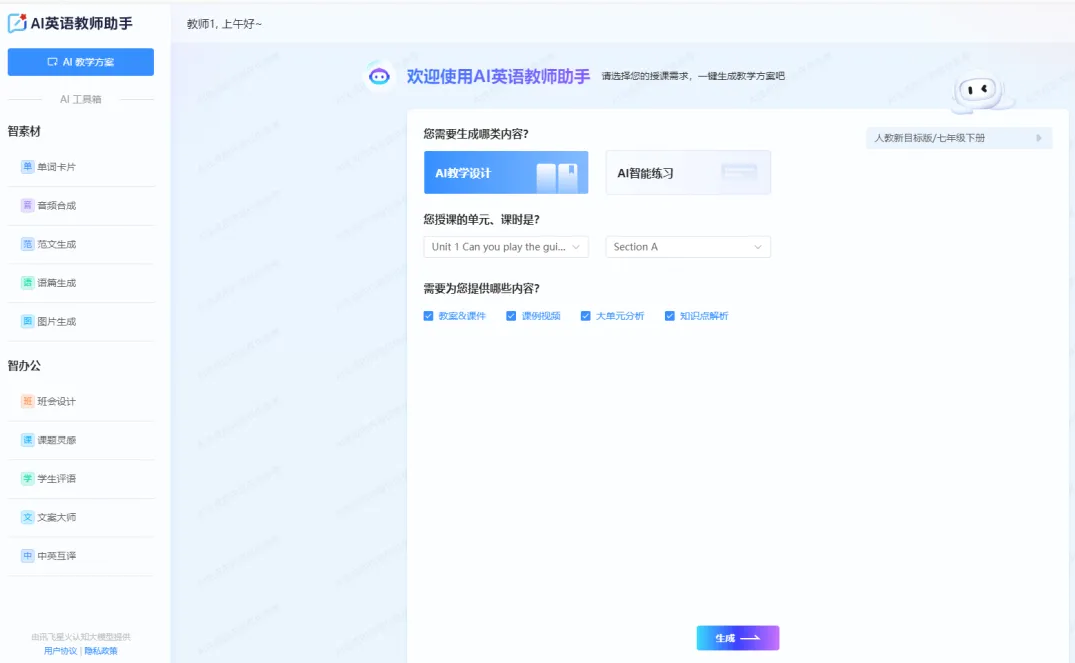Uncheck the 教案&课件 checkbox

point(429,316)
